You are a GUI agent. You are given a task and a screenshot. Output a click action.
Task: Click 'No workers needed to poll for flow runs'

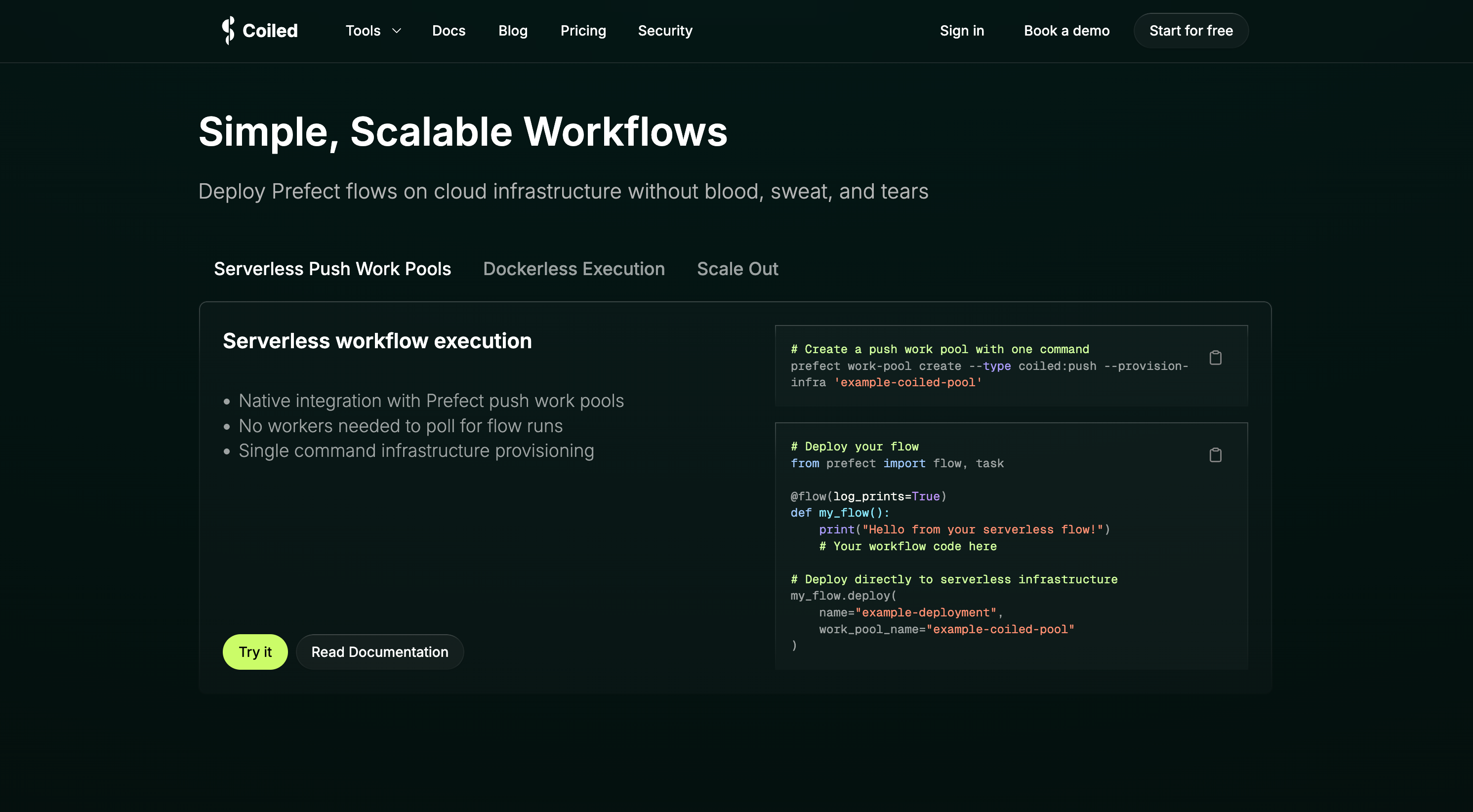click(400, 426)
